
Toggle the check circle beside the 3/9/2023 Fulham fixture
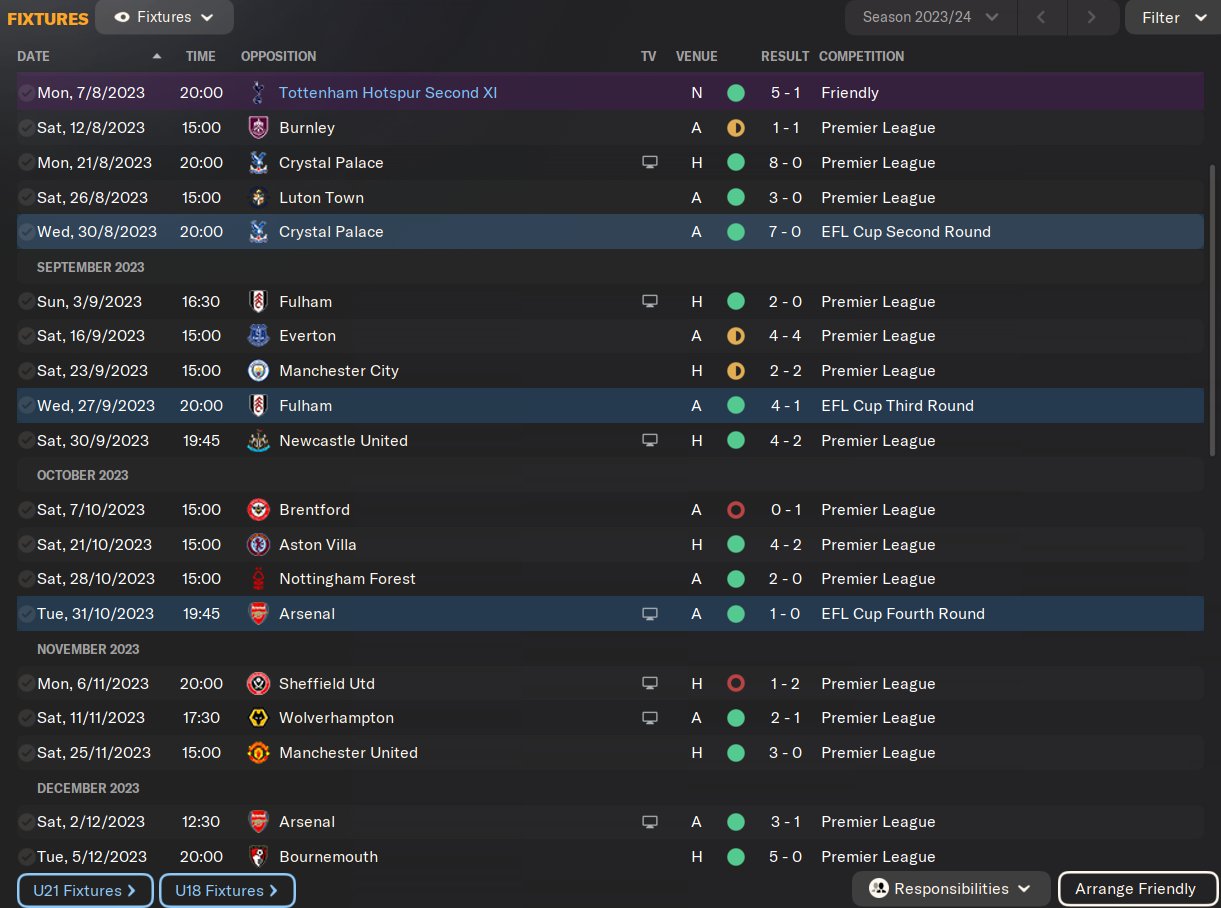click(26, 302)
